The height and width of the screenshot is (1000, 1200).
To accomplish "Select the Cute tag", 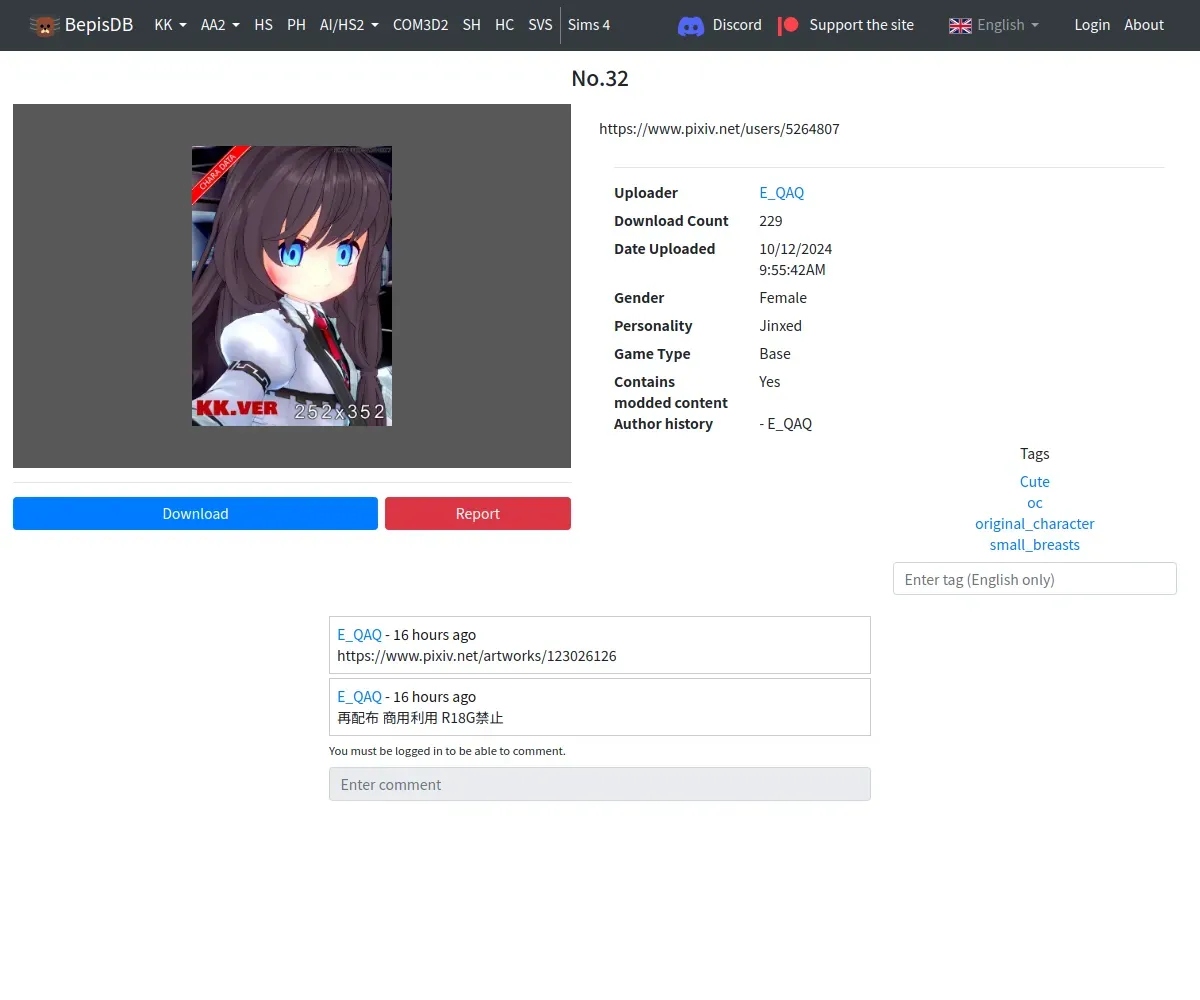I will tap(1035, 482).
